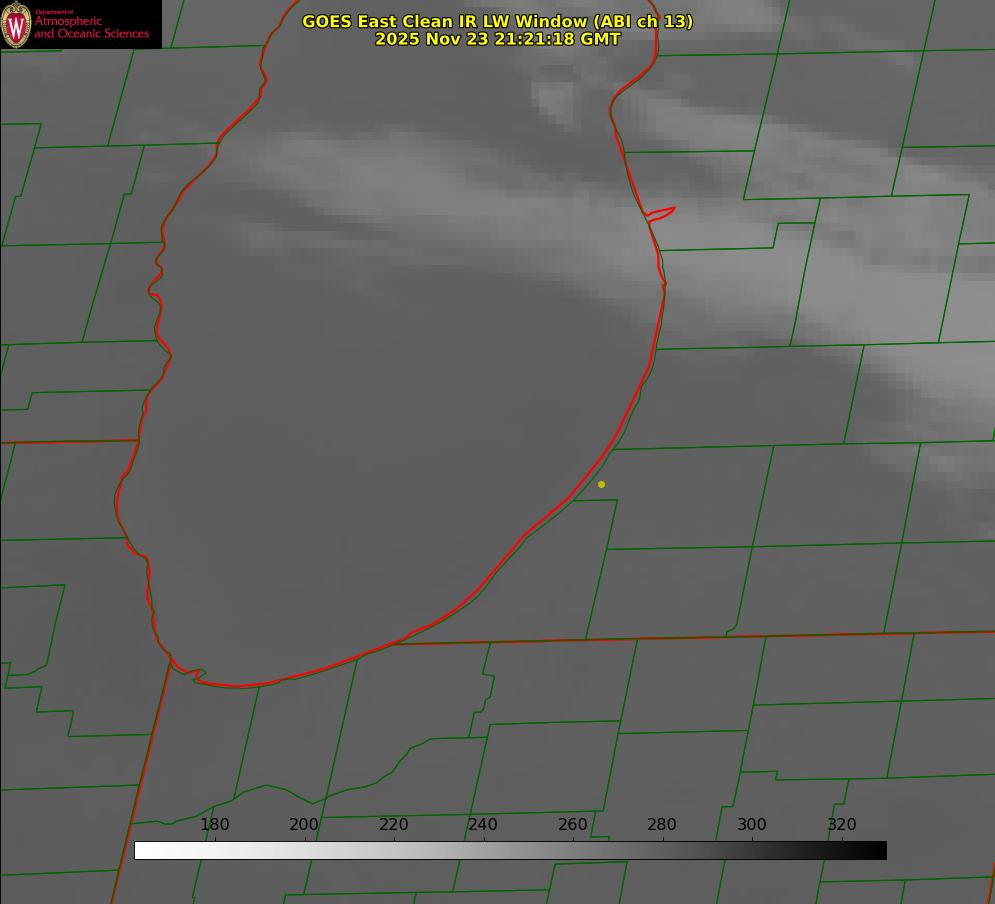Click the 2025 Nov 23 timestamp
This screenshot has height=904, width=995.
497,39
